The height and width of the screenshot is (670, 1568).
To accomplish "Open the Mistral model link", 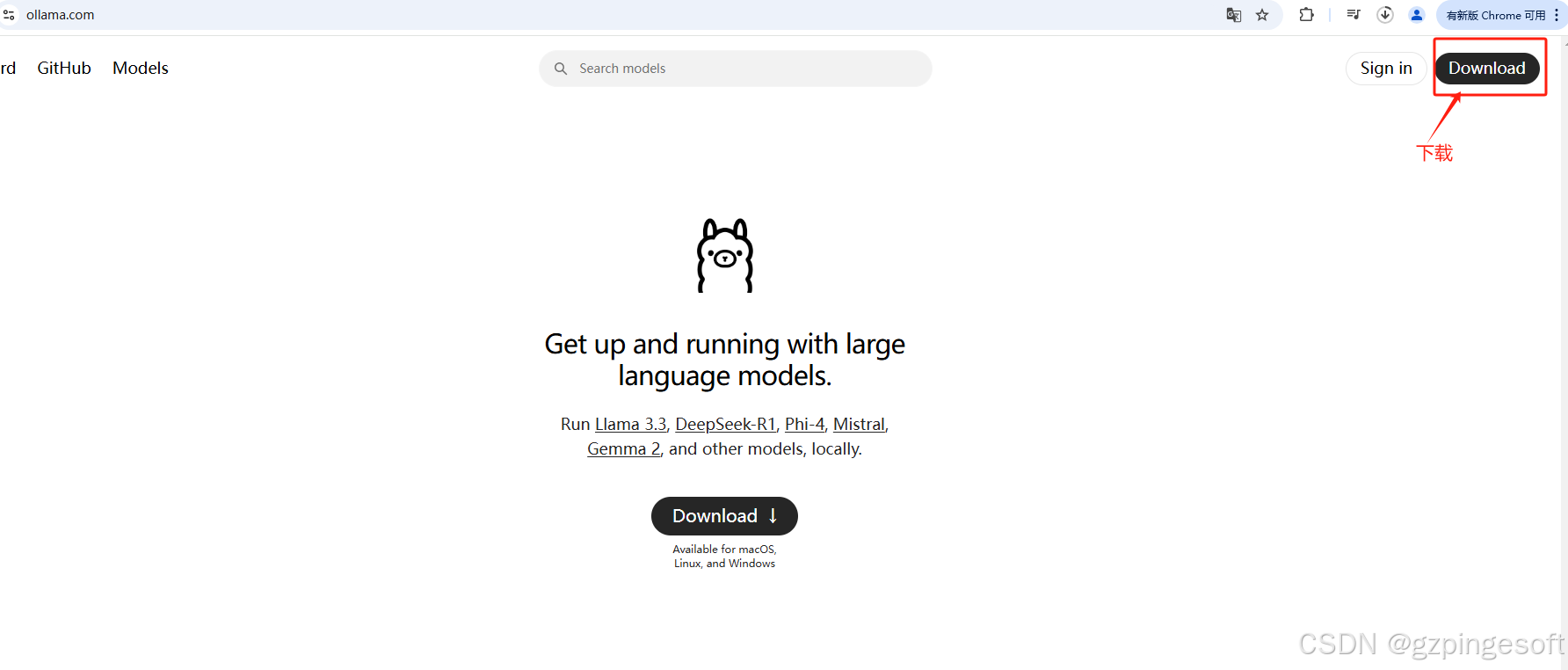I will [859, 424].
